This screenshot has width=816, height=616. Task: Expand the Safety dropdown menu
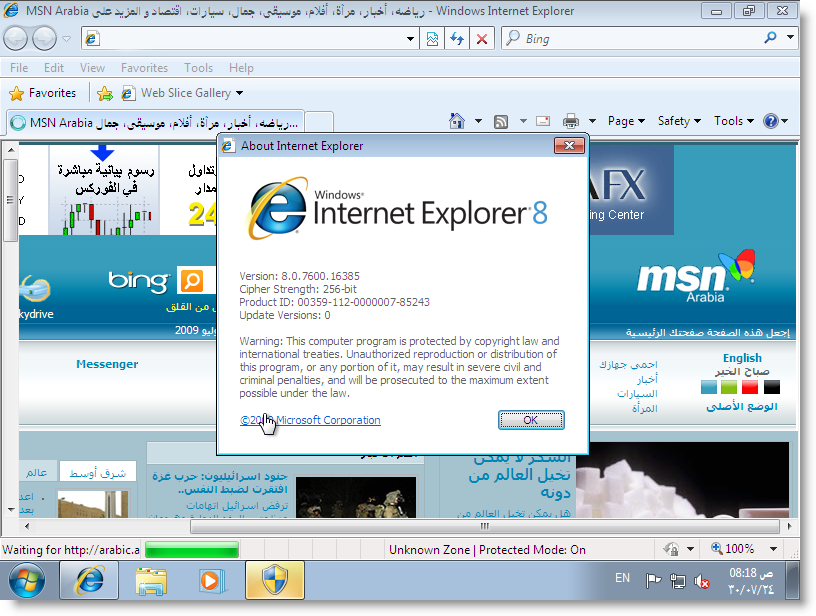[679, 121]
